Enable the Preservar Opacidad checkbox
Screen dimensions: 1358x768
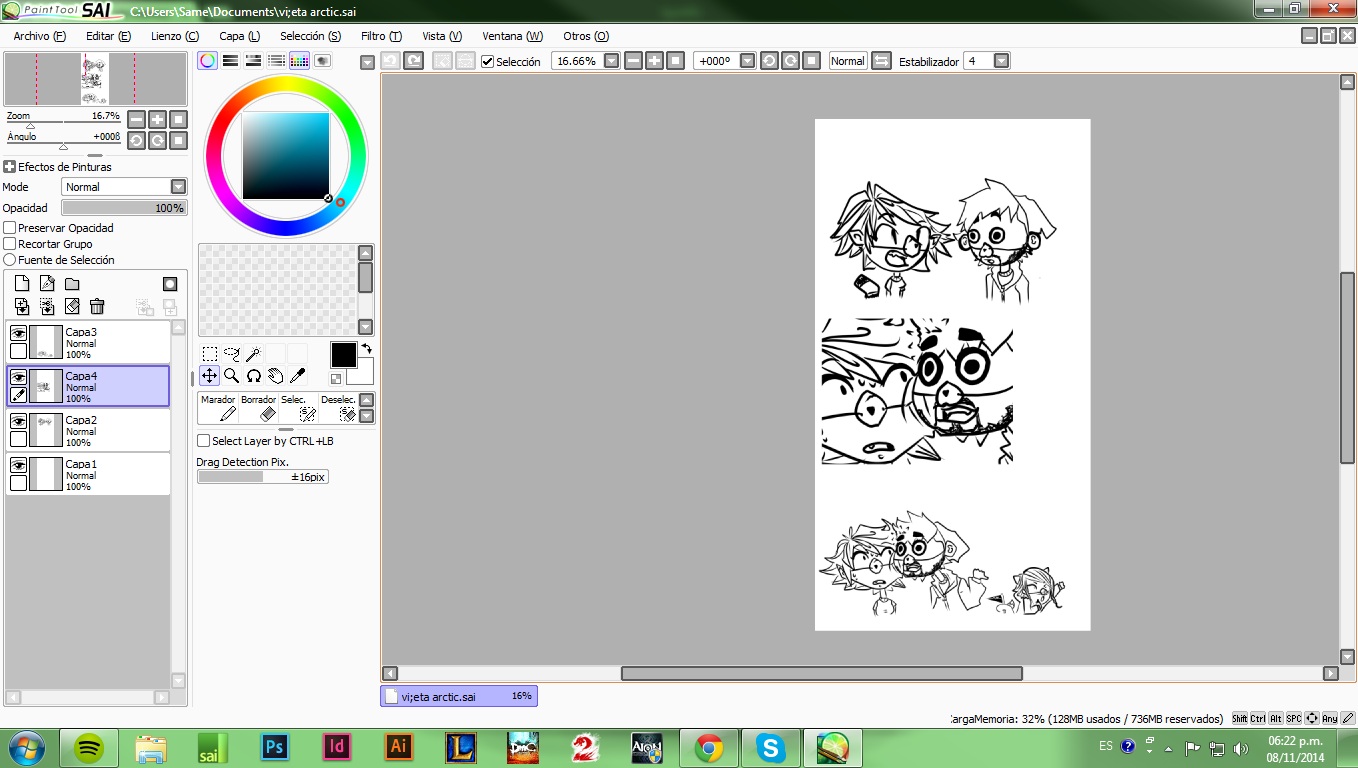click(x=10, y=228)
